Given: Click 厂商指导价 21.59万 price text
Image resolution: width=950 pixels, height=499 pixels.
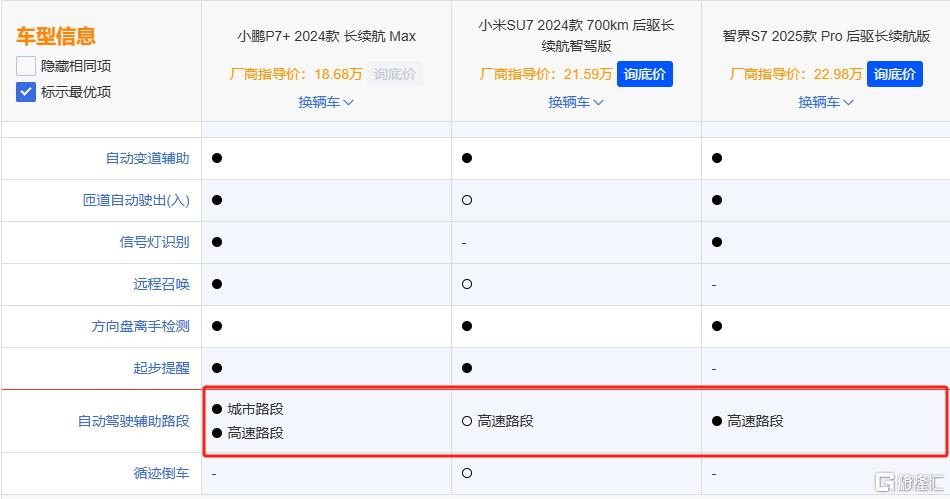Looking at the screenshot, I should pyautogui.click(x=545, y=74).
